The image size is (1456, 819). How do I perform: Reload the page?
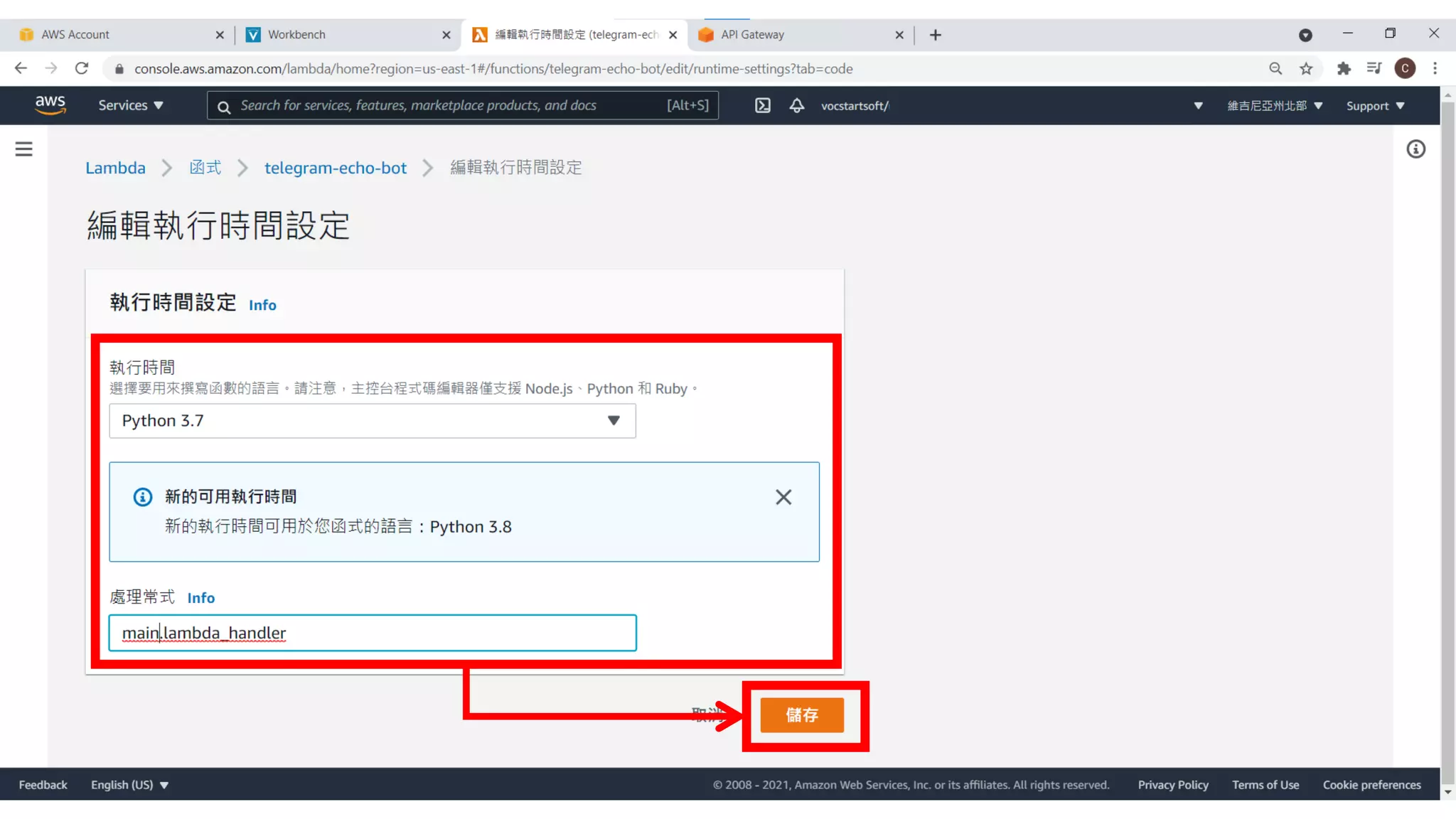(x=82, y=69)
